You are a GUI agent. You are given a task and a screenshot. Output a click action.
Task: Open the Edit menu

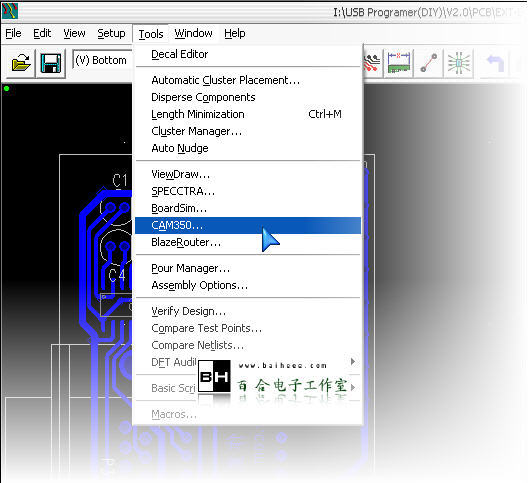[x=42, y=33]
